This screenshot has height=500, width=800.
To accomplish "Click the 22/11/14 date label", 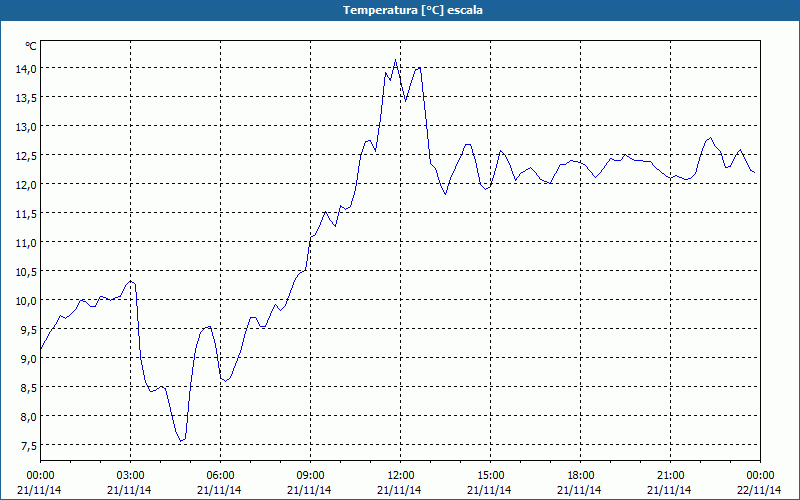I will pyautogui.click(x=759, y=490).
